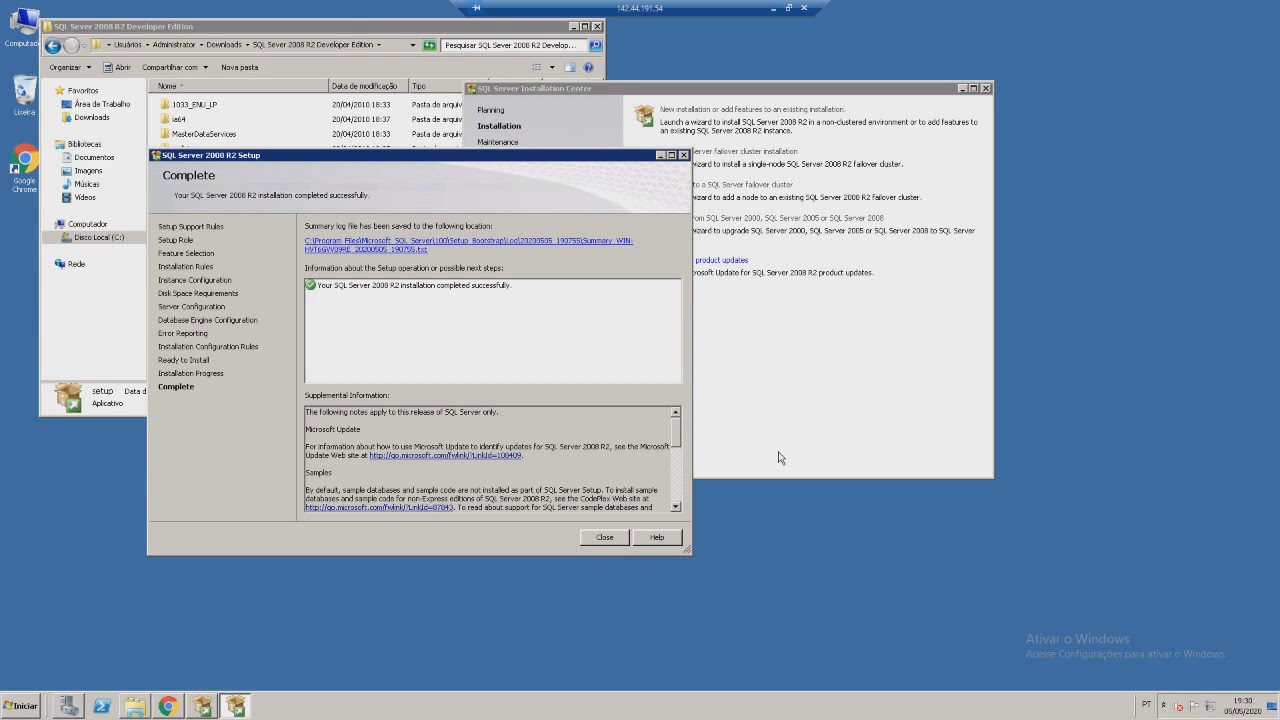Viewport: 1280px width, 720px height.
Task: Create a Nova pasta in Explorer
Action: (x=239, y=67)
